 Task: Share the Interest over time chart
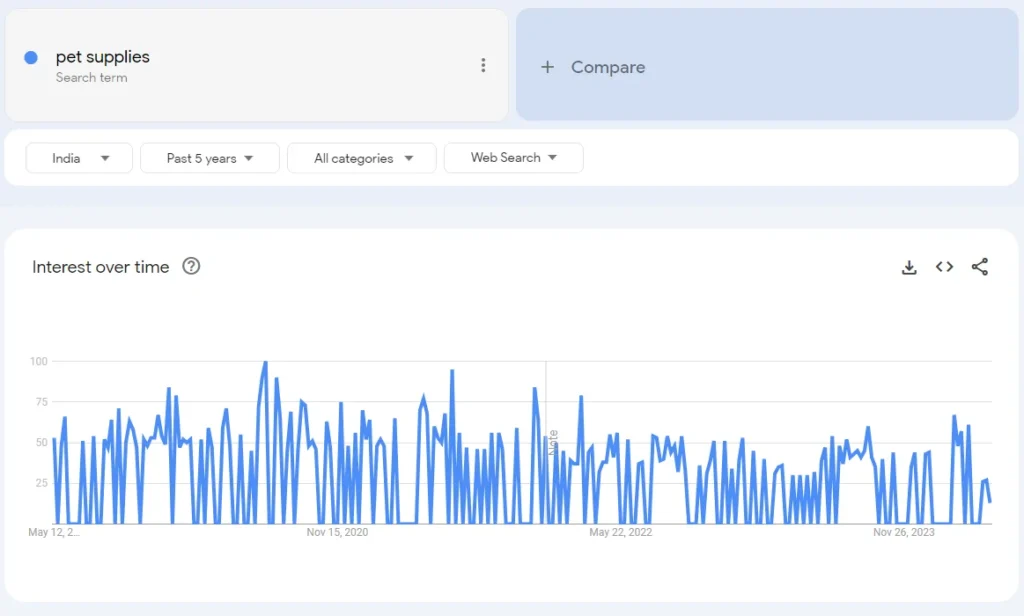(980, 267)
